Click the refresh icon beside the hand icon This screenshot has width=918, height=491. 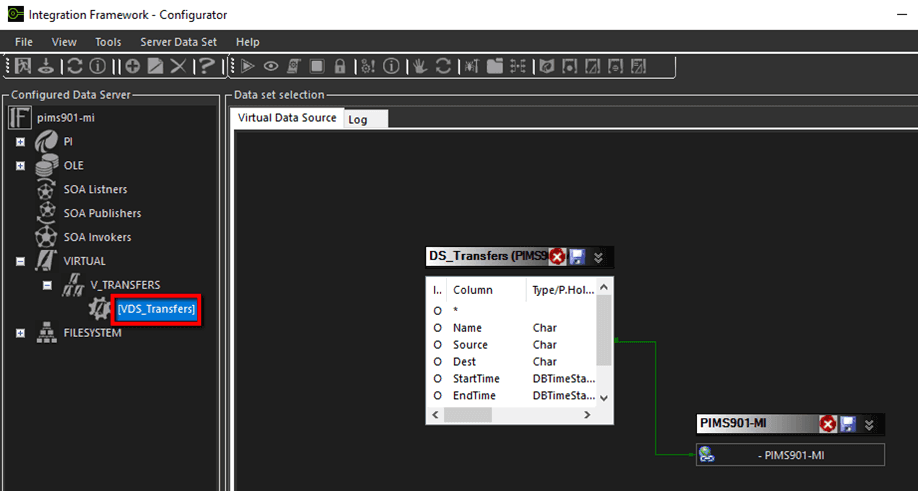coord(443,66)
